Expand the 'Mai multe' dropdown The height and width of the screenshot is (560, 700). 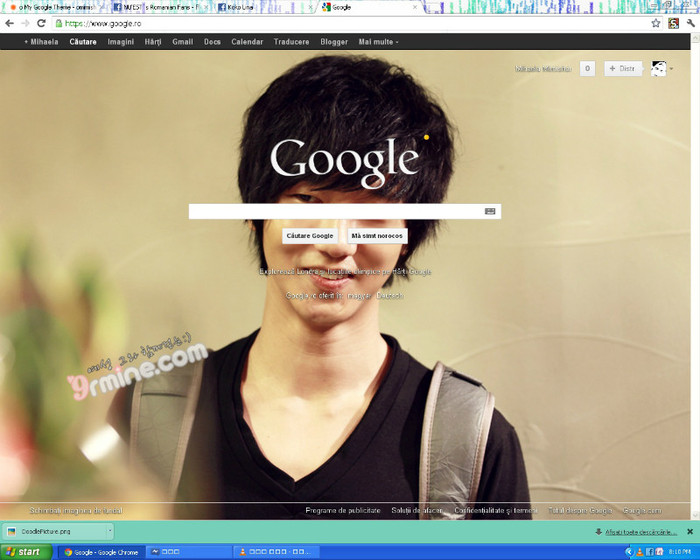(378, 42)
